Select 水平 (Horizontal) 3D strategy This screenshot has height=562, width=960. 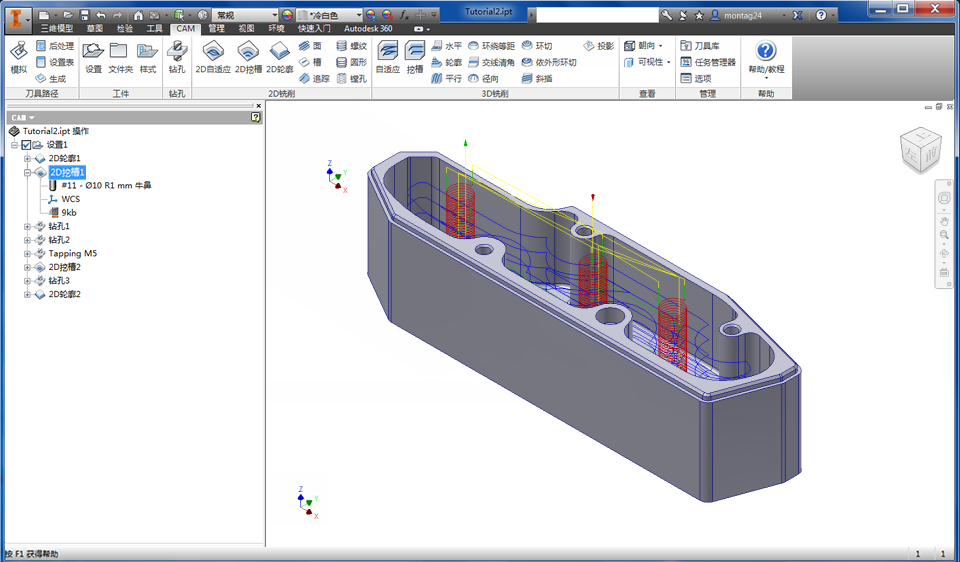pyautogui.click(x=447, y=46)
